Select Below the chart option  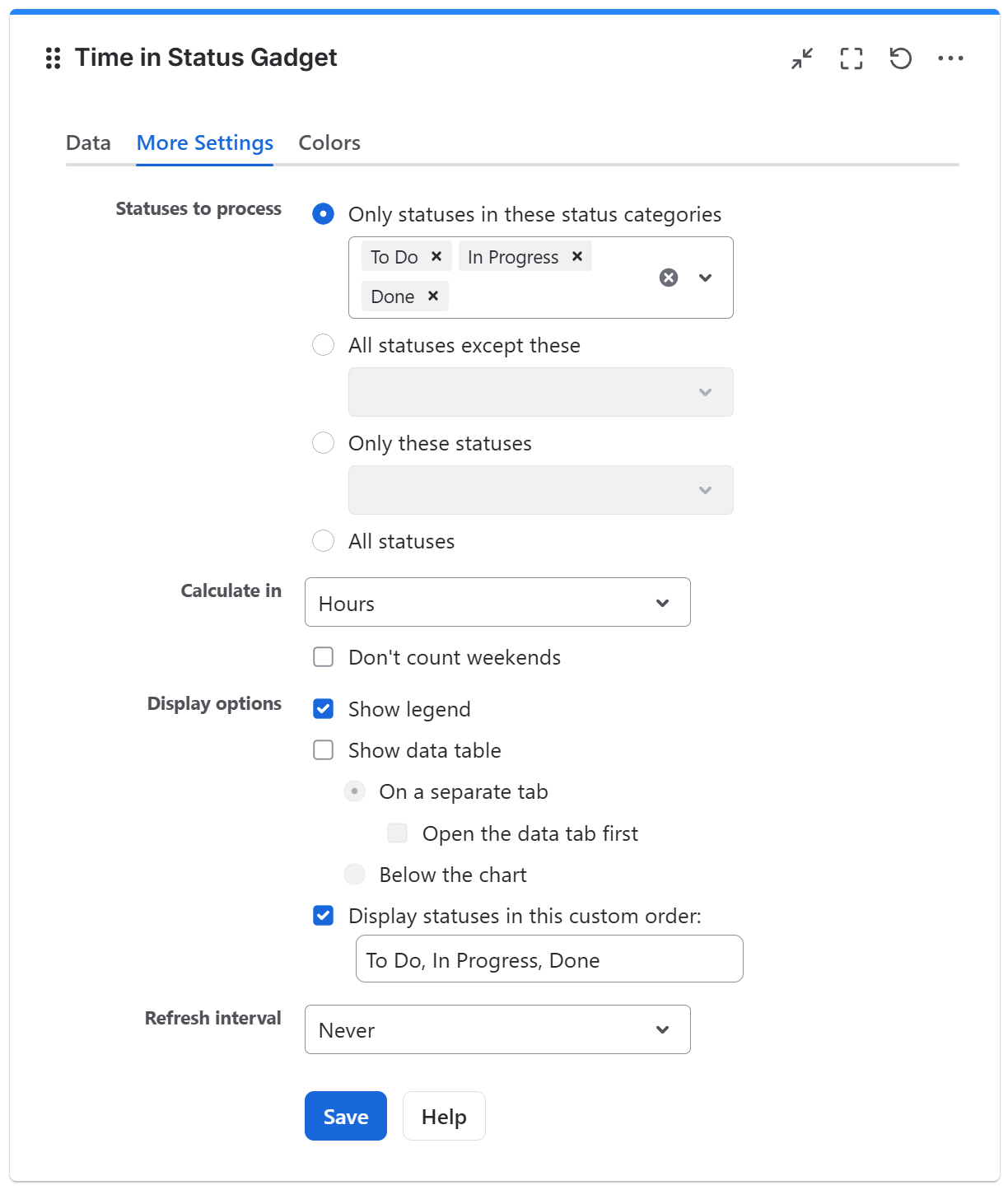click(355, 875)
